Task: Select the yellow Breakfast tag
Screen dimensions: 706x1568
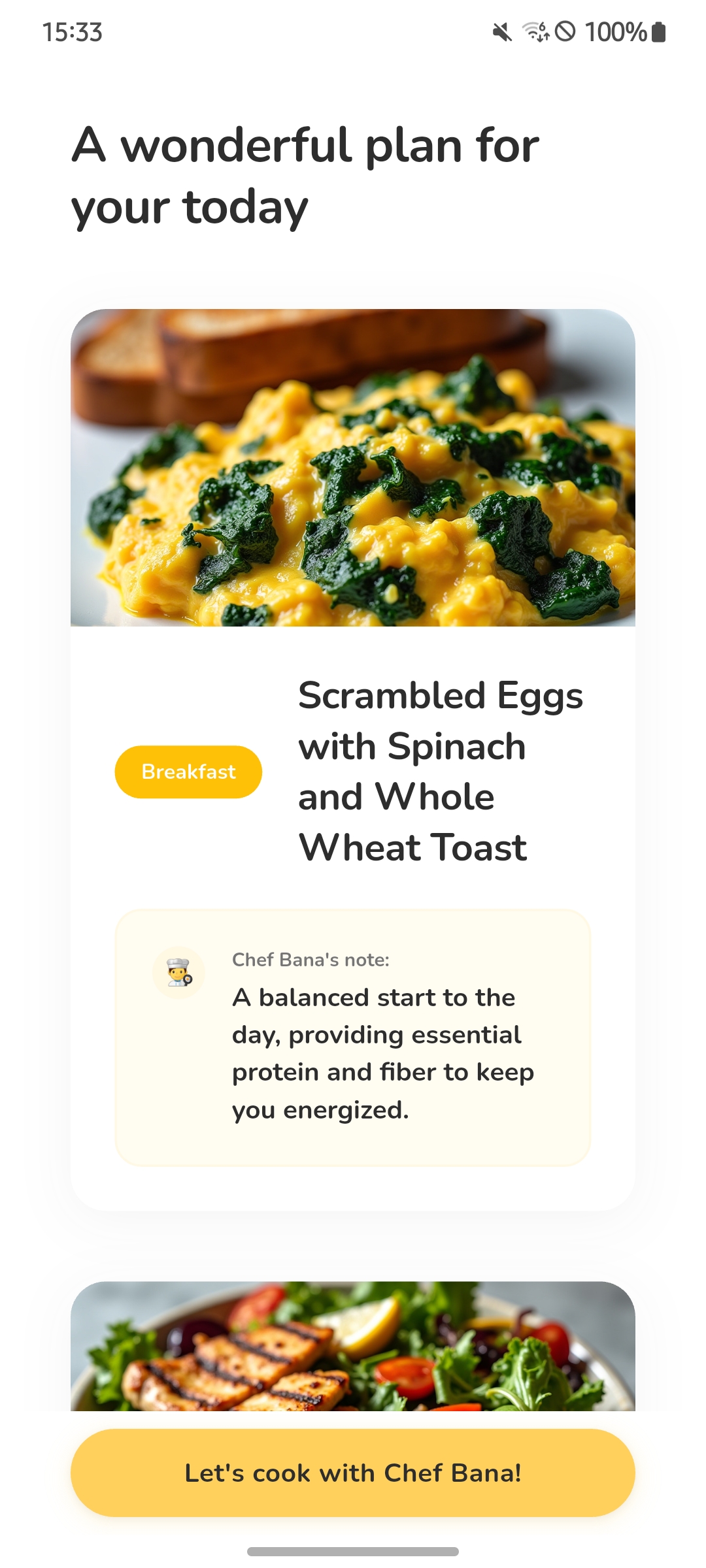Action: (x=188, y=772)
